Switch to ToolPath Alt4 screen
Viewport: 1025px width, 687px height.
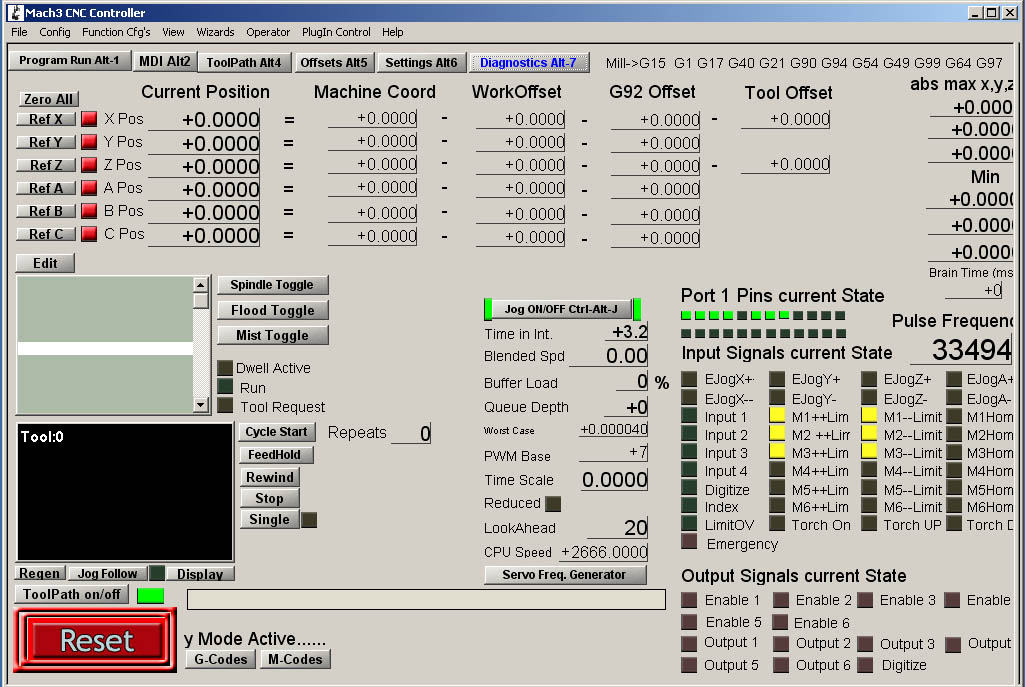click(244, 62)
